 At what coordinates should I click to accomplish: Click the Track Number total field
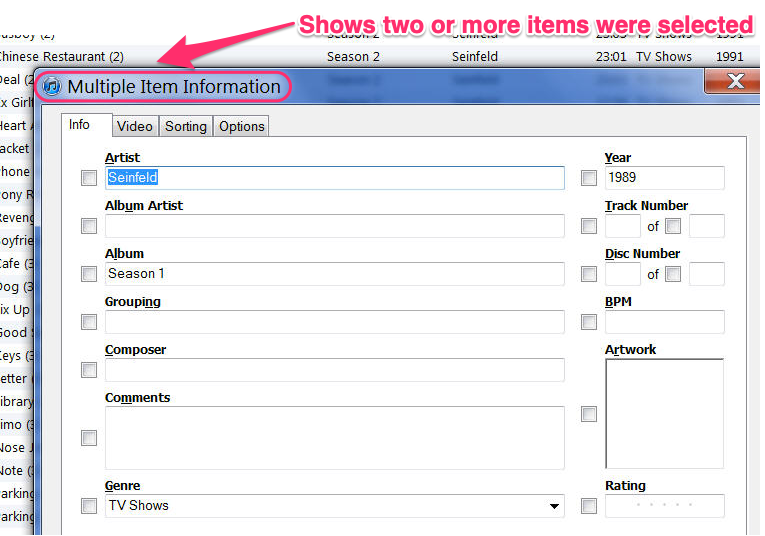[706, 226]
